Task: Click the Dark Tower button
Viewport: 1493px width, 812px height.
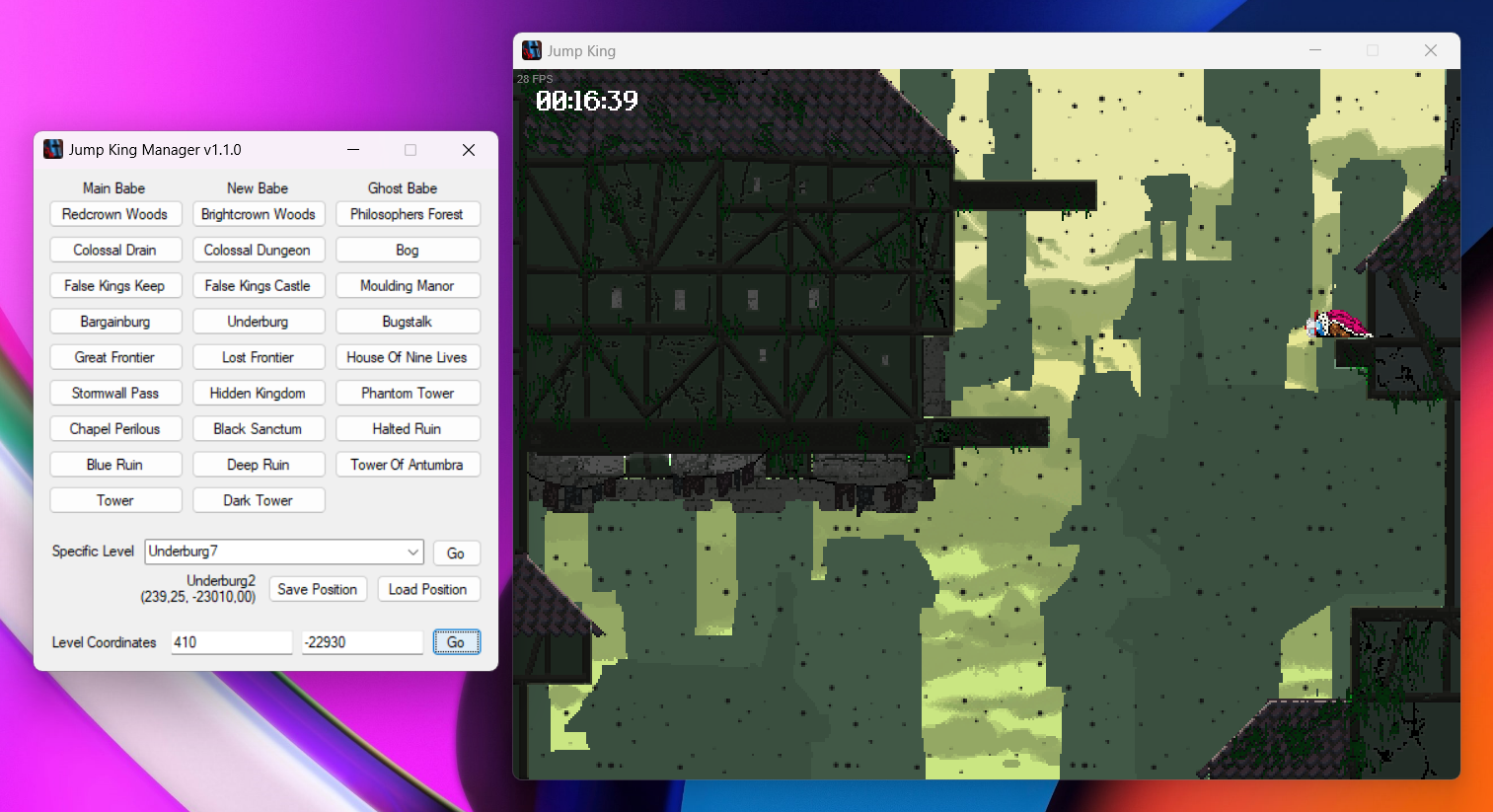Action: click(259, 500)
